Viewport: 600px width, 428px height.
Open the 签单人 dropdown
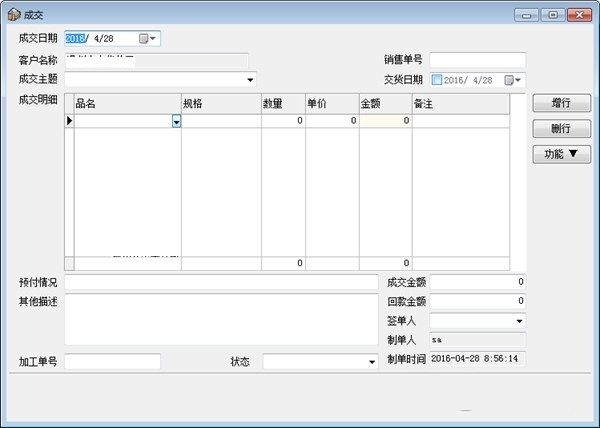pos(519,321)
